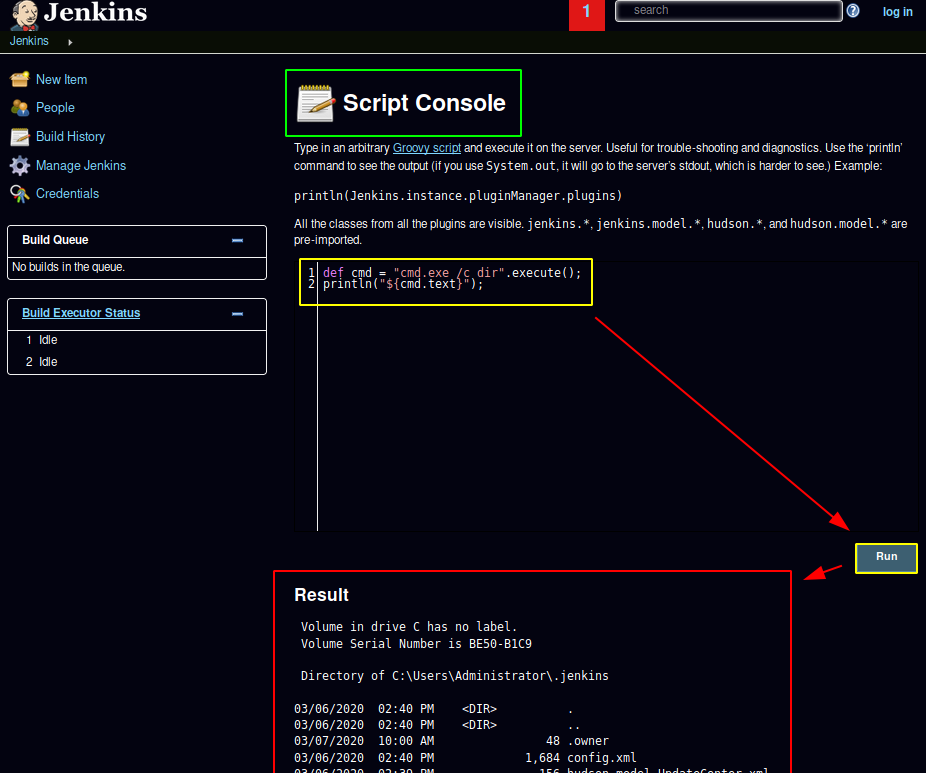Run the Groovy script
Image resolution: width=926 pixels, height=773 pixels.
(x=886, y=557)
